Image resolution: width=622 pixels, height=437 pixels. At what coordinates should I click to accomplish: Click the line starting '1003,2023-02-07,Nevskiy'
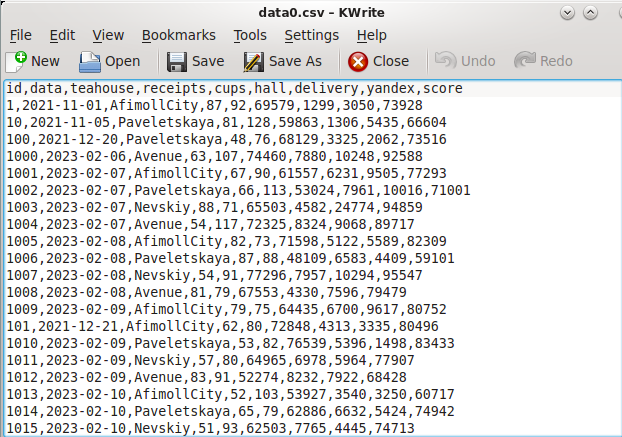click(215, 207)
